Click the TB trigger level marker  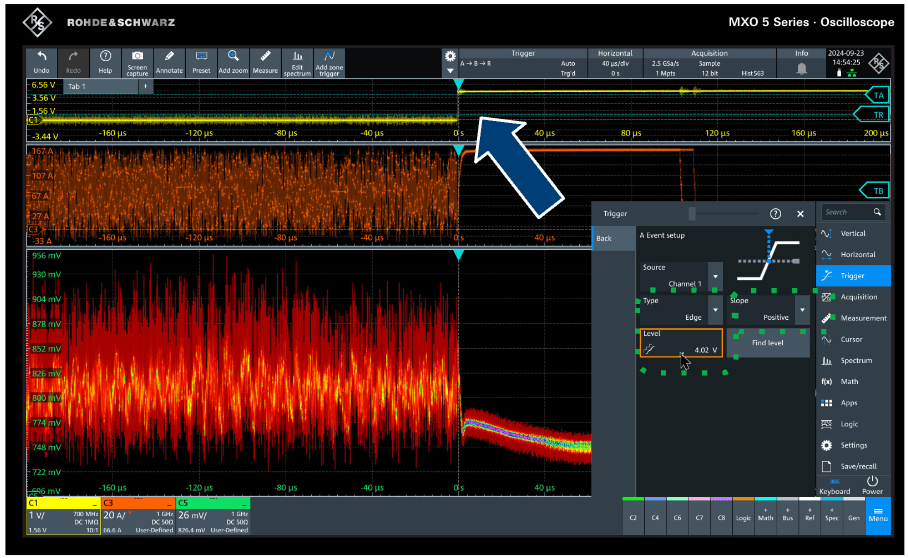click(876, 190)
